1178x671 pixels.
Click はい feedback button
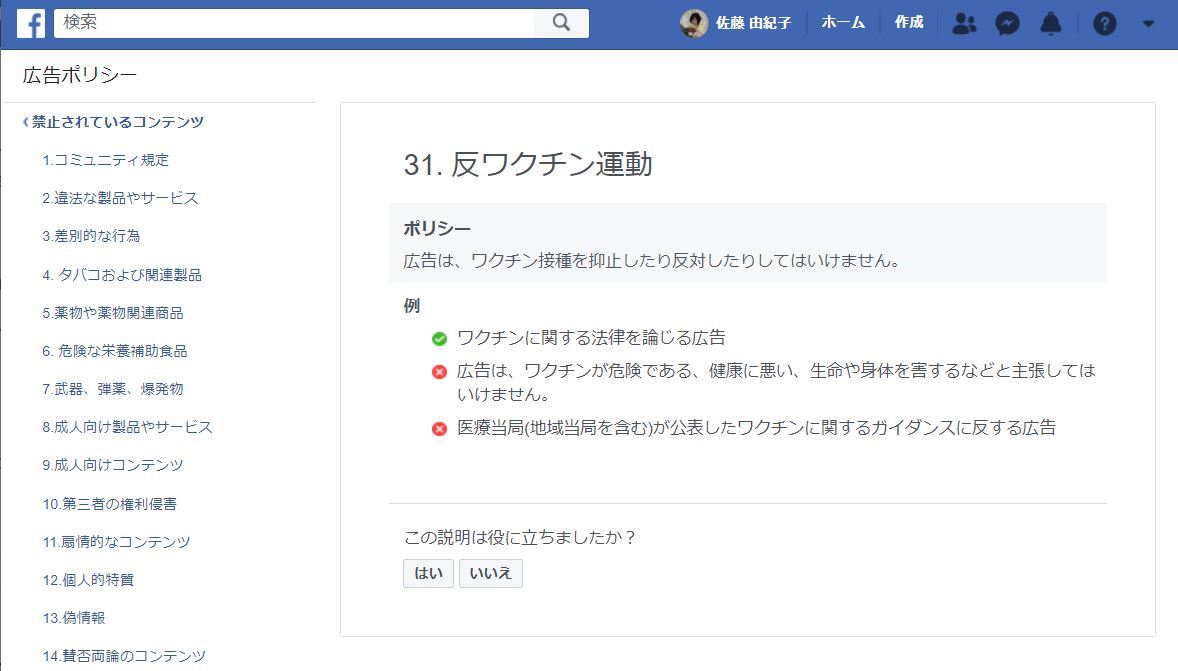click(428, 573)
